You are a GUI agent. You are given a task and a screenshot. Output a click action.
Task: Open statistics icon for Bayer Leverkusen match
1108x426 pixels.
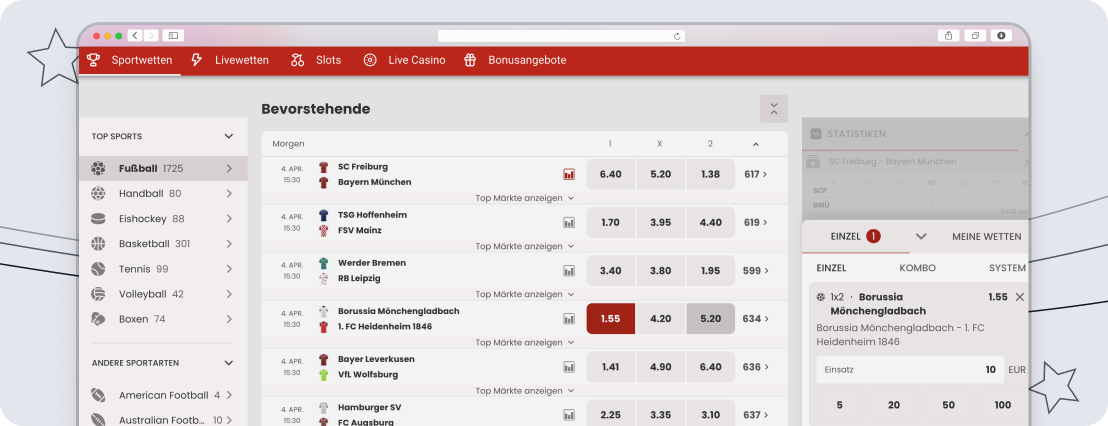click(569, 367)
